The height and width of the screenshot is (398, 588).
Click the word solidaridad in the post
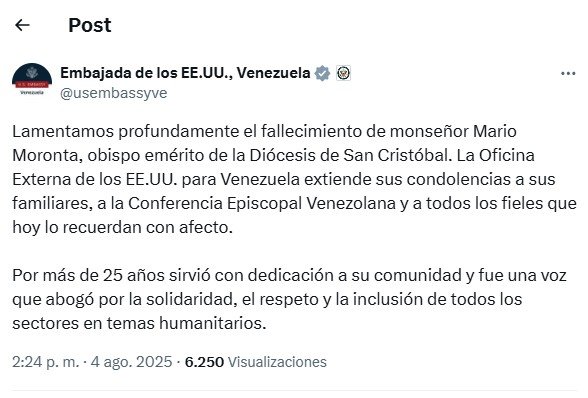click(191, 299)
